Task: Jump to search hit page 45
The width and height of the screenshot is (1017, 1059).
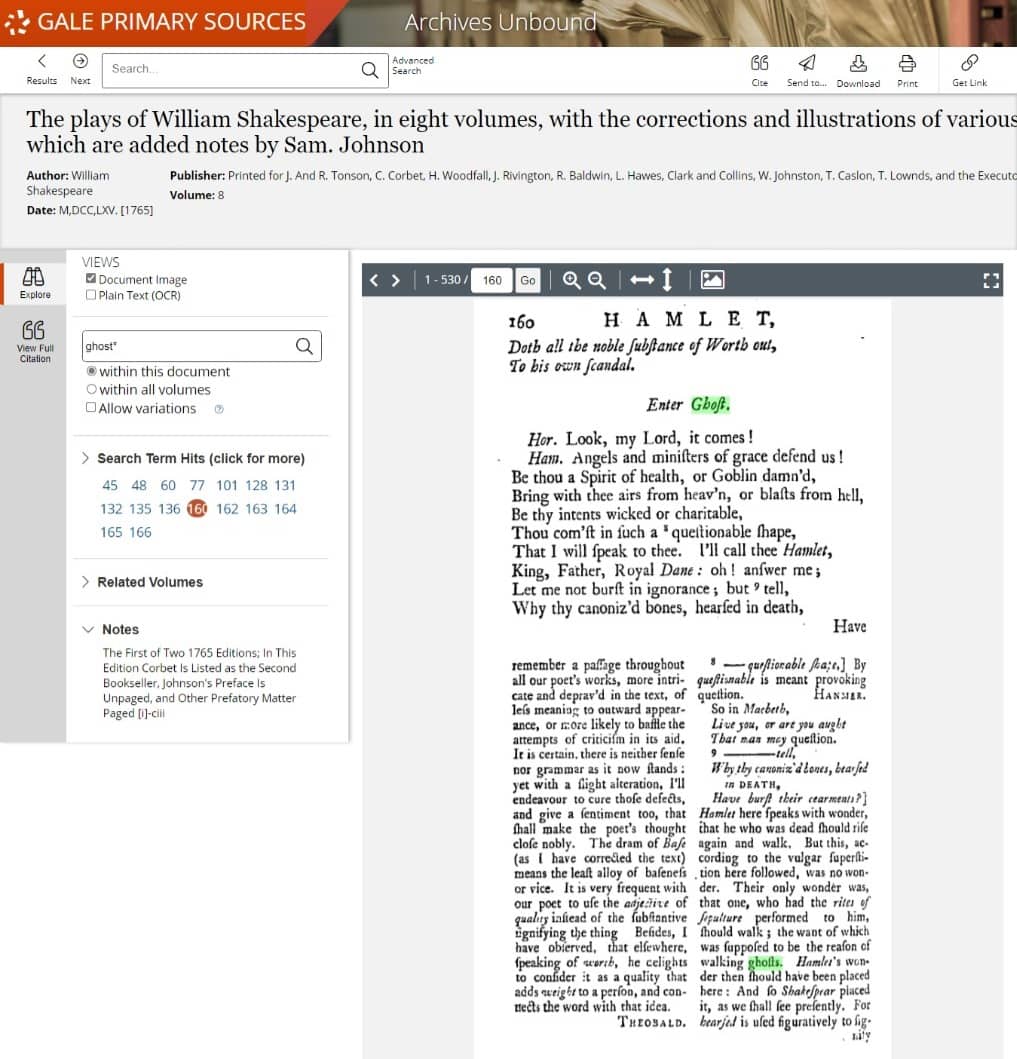Action: [x=110, y=485]
